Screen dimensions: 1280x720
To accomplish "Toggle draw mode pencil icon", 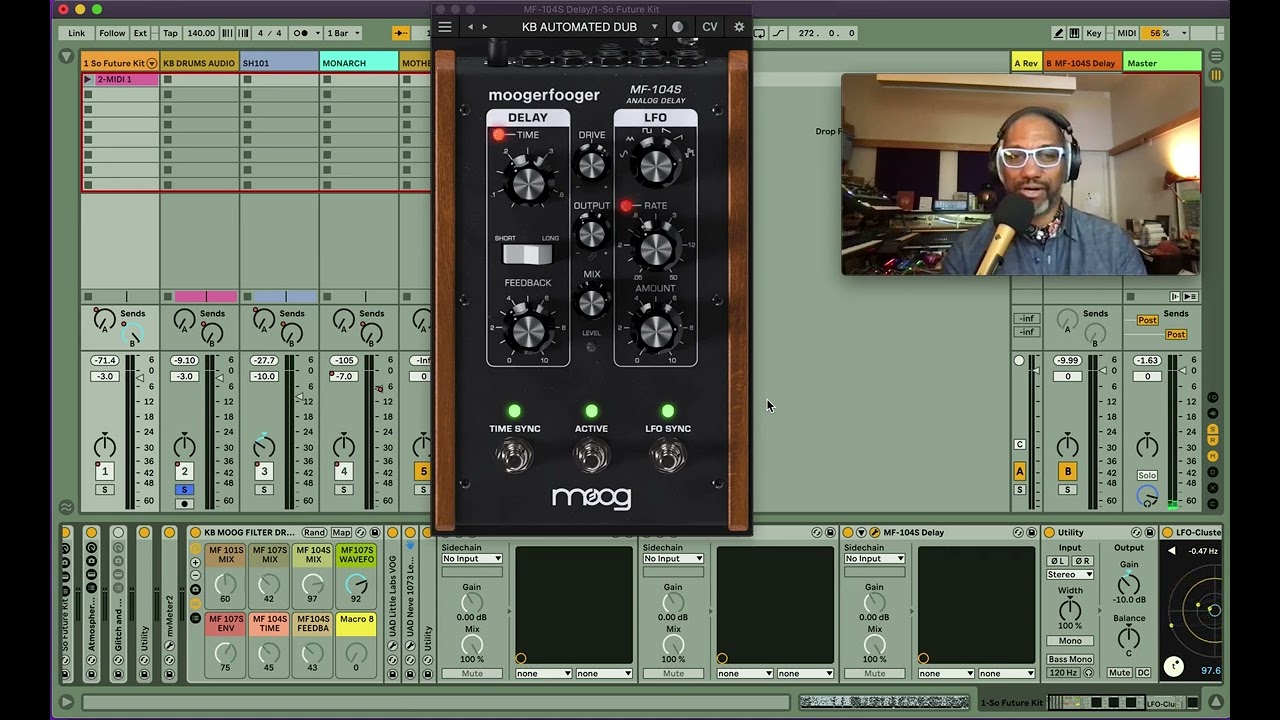I will point(1059,33).
